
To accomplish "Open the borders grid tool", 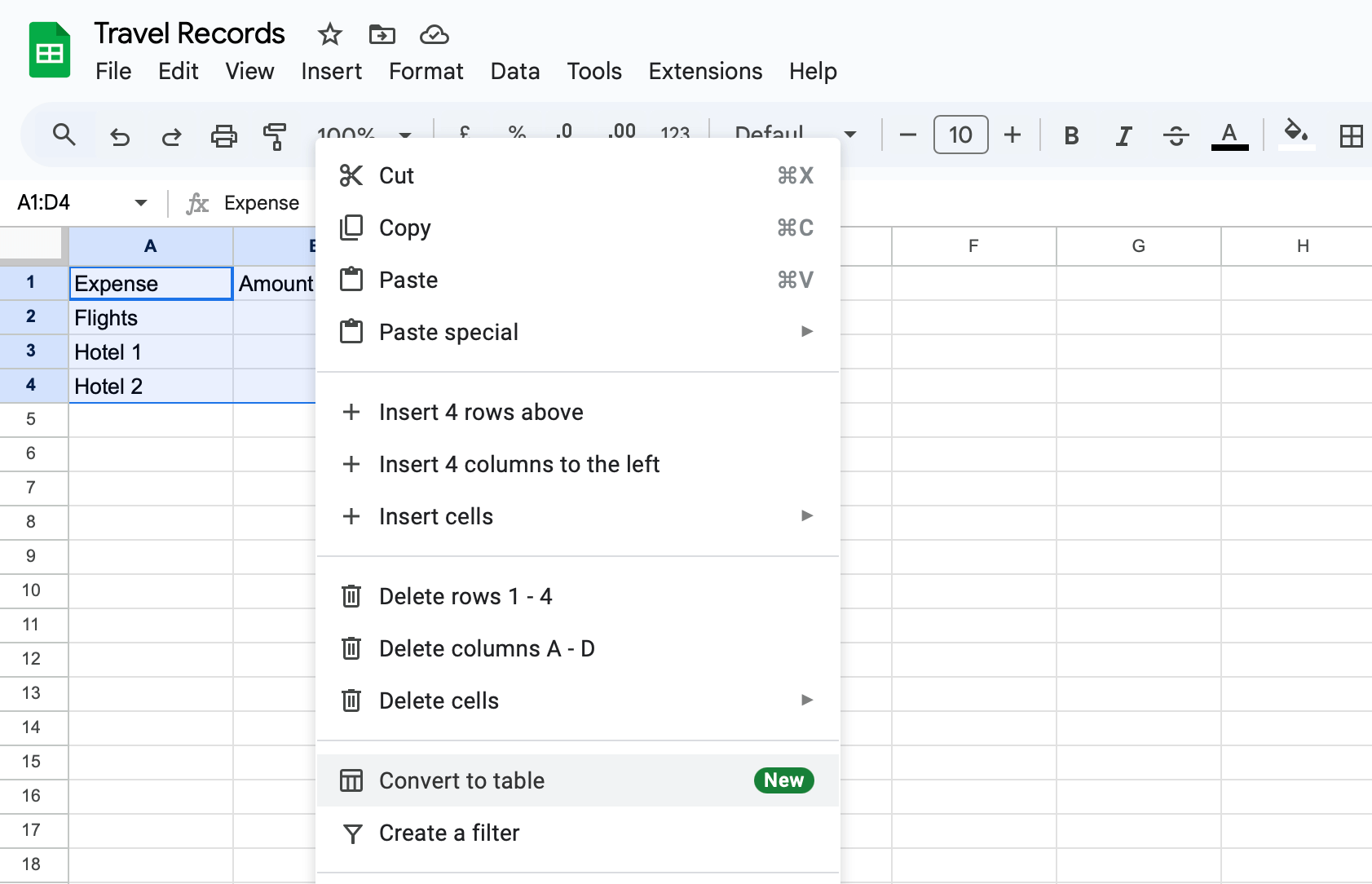I will 1351,136.
